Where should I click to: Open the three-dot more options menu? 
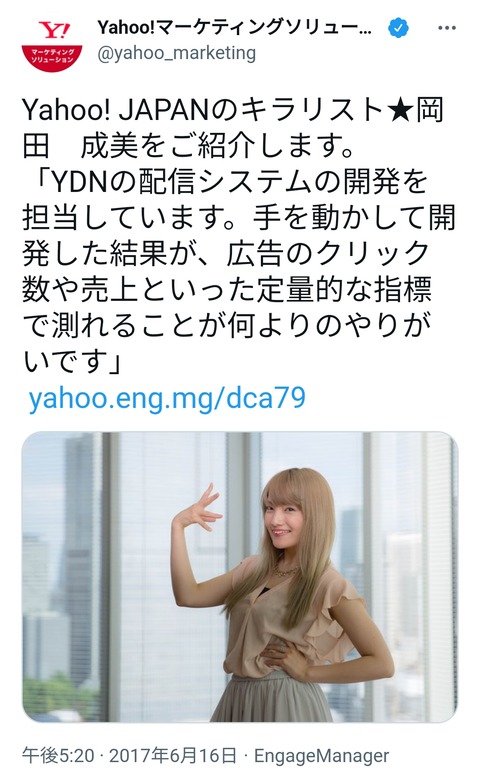pyautogui.click(x=447, y=28)
